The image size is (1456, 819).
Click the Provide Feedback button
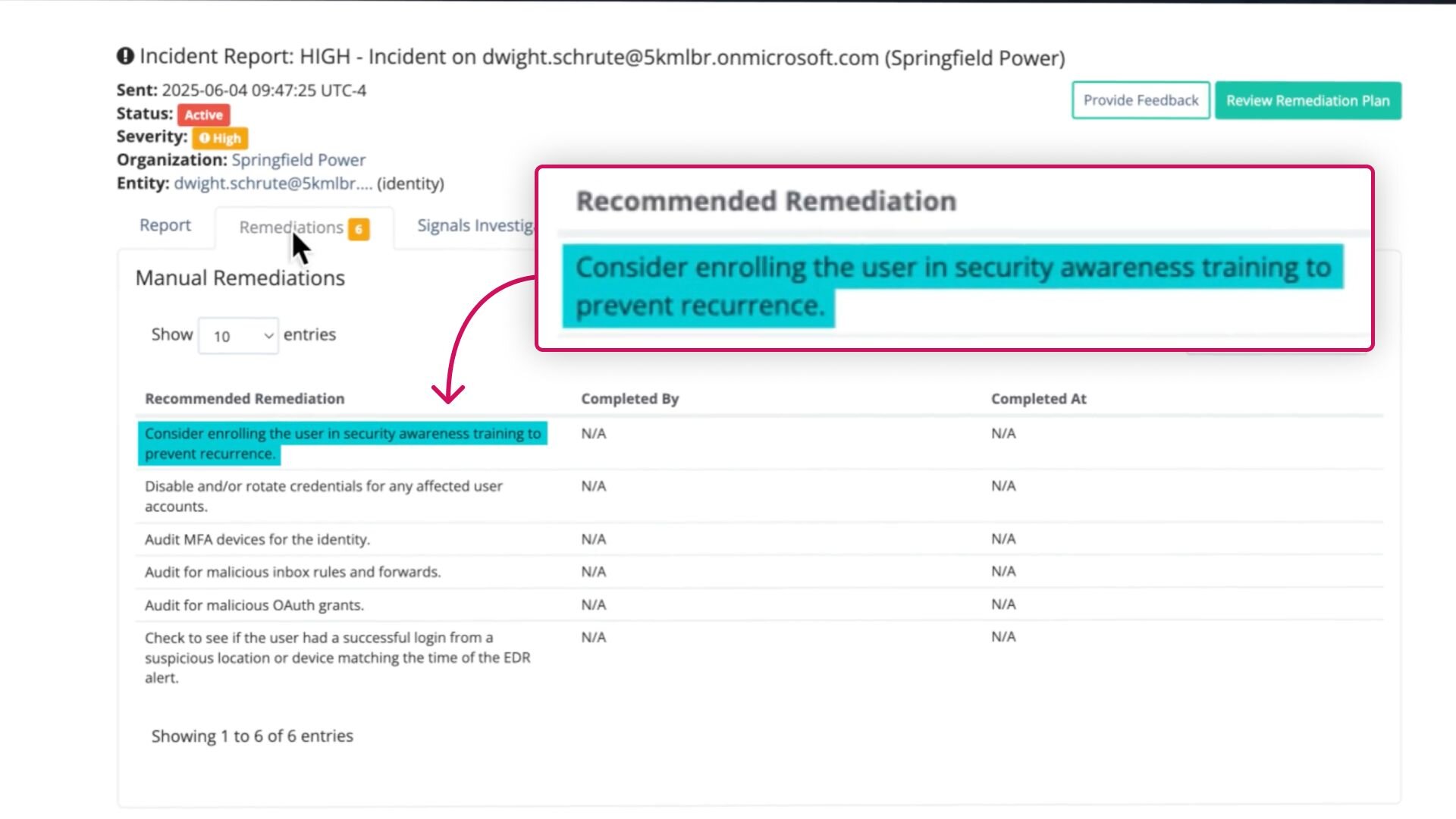point(1141,101)
